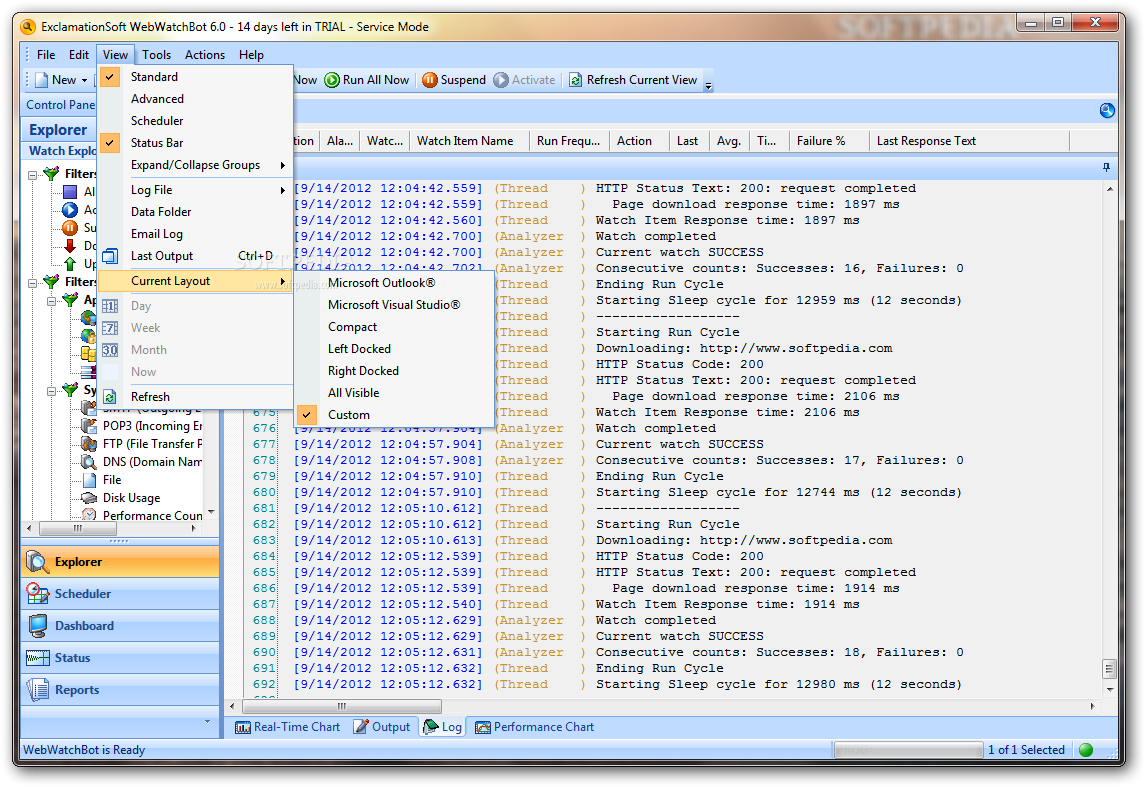Select All Visible layout
Screen dimensions: 1146x787
point(395,392)
